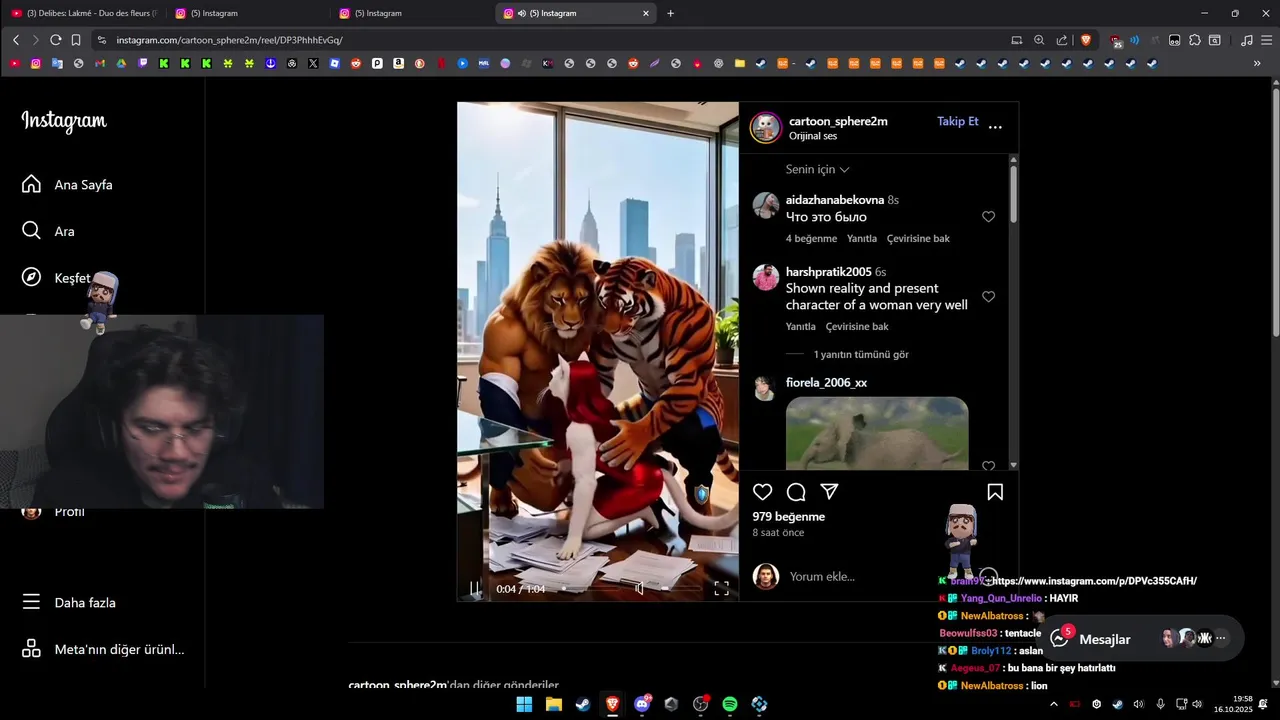The height and width of the screenshot is (720, 1280).
Task: Save the reel with the bookmark icon
Action: [995, 492]
